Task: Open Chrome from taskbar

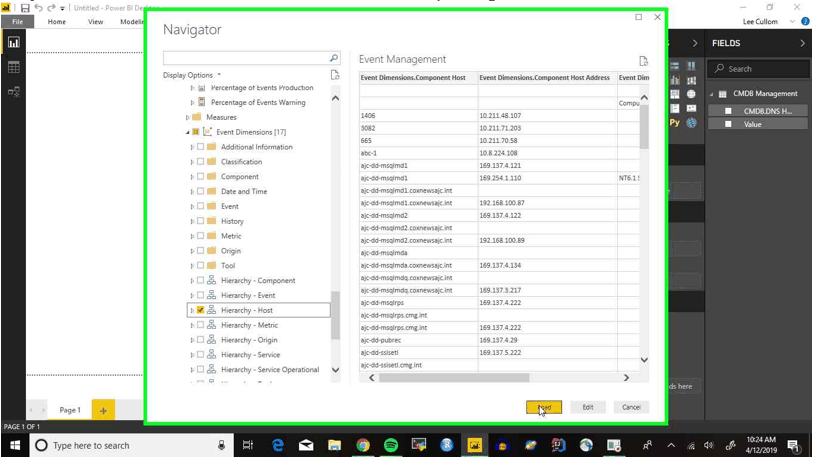Action: click(362, 445)
